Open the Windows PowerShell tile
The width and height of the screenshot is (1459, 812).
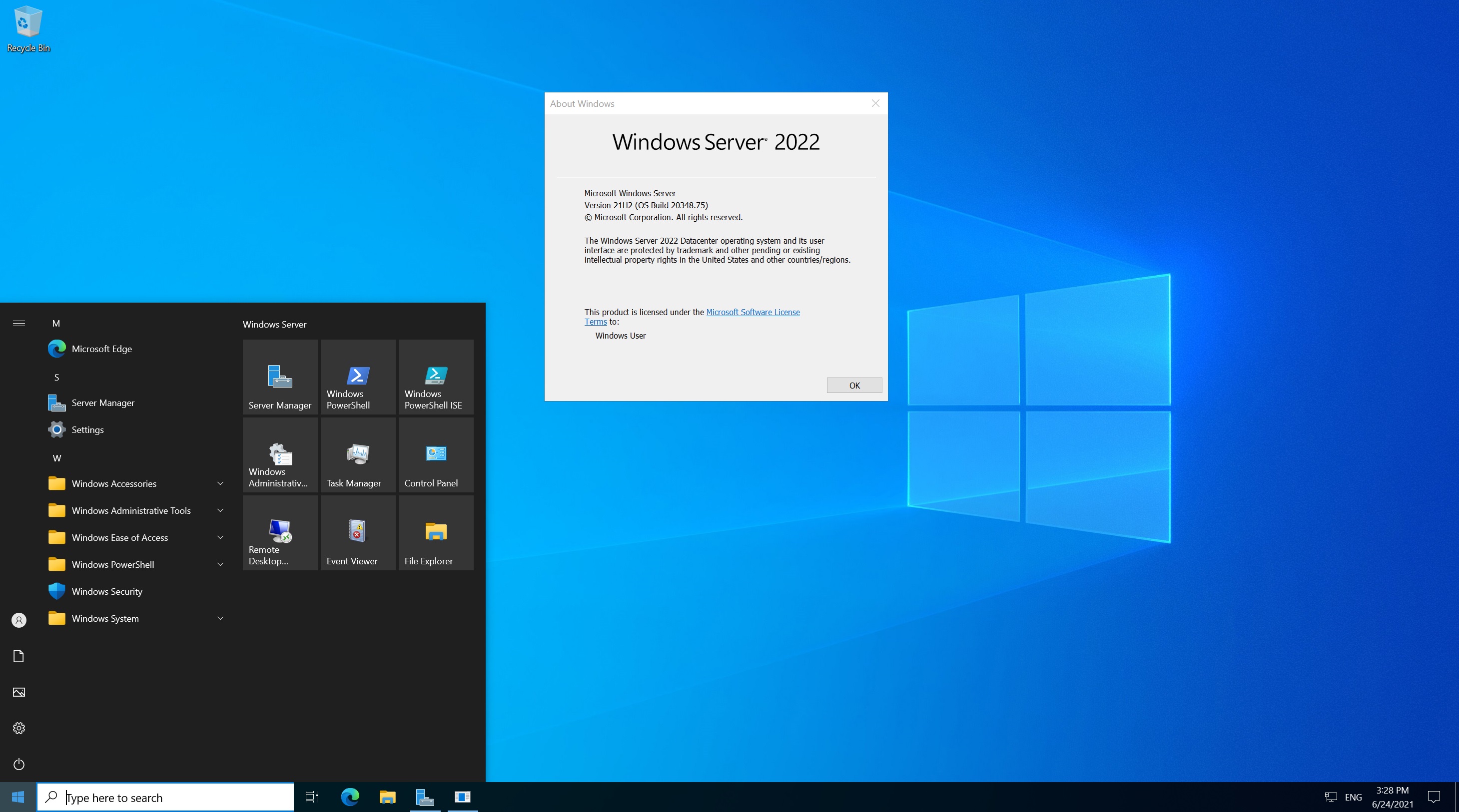pos(357,377)
